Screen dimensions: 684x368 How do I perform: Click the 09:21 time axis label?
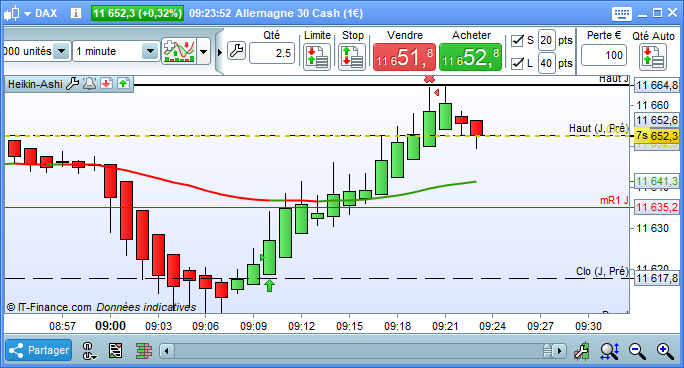click(x=445, y=326)
